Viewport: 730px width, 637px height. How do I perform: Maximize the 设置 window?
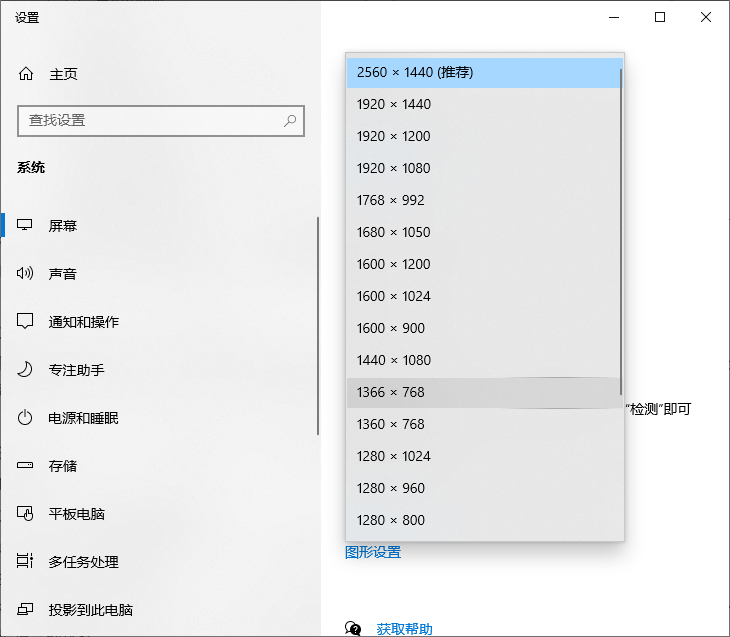tap(660, 18)
